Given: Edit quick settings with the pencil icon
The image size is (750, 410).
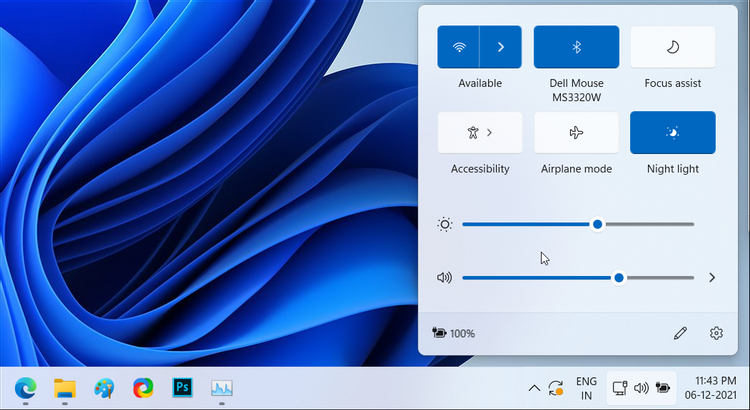Looking at the screenshot, I should [681, 333].
